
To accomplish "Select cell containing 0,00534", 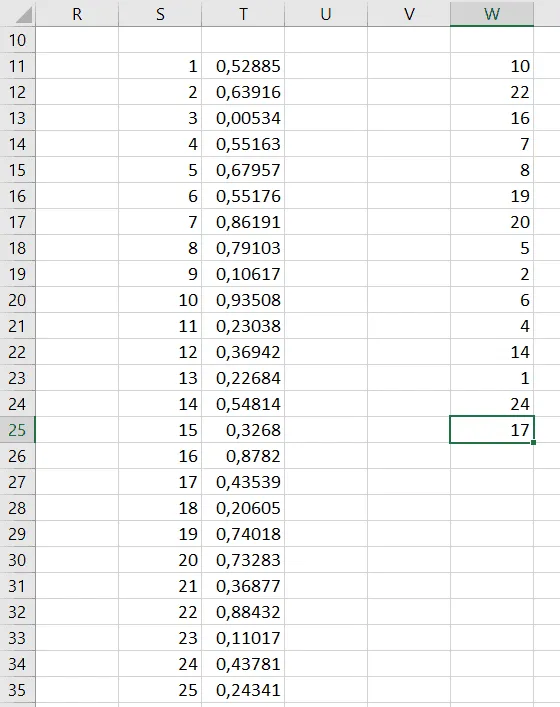I will pos(243,118).
